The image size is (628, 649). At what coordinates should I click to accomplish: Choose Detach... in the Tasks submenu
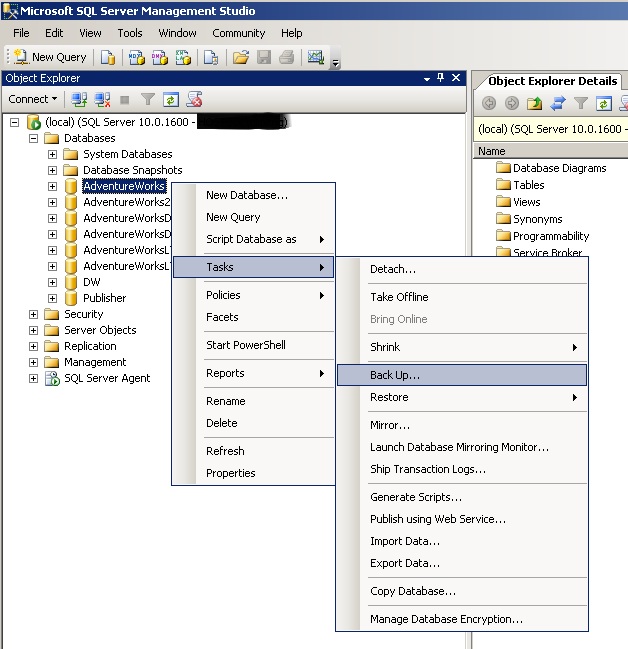coord(462,269)
